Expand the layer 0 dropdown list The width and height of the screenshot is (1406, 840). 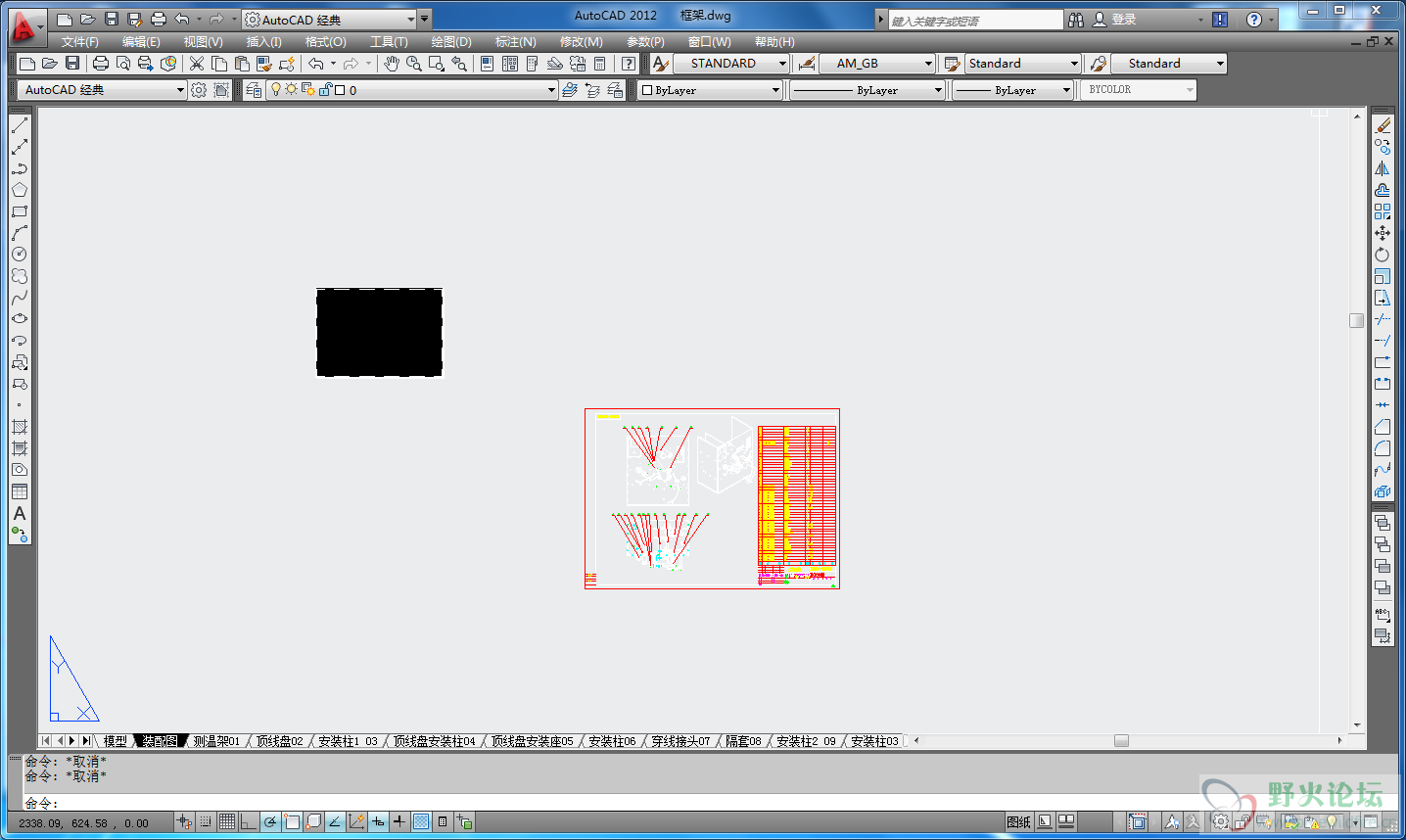coord(551,90)
